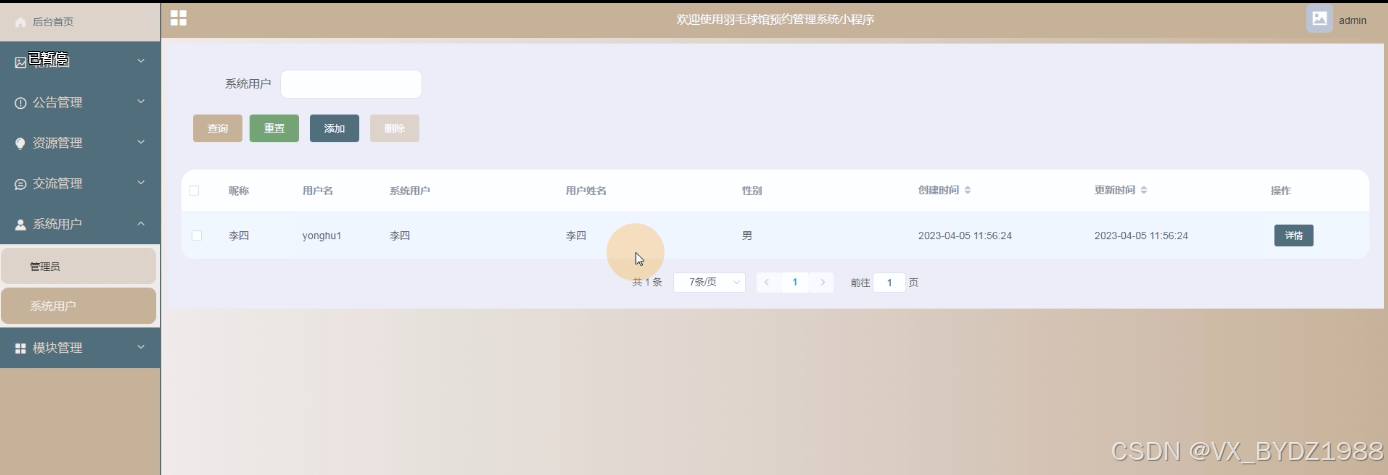This screenshot has height=475, width=1388.
Task: Expand the 资源管理 menu
Action: pyautogui.click(x=80, y=143)
